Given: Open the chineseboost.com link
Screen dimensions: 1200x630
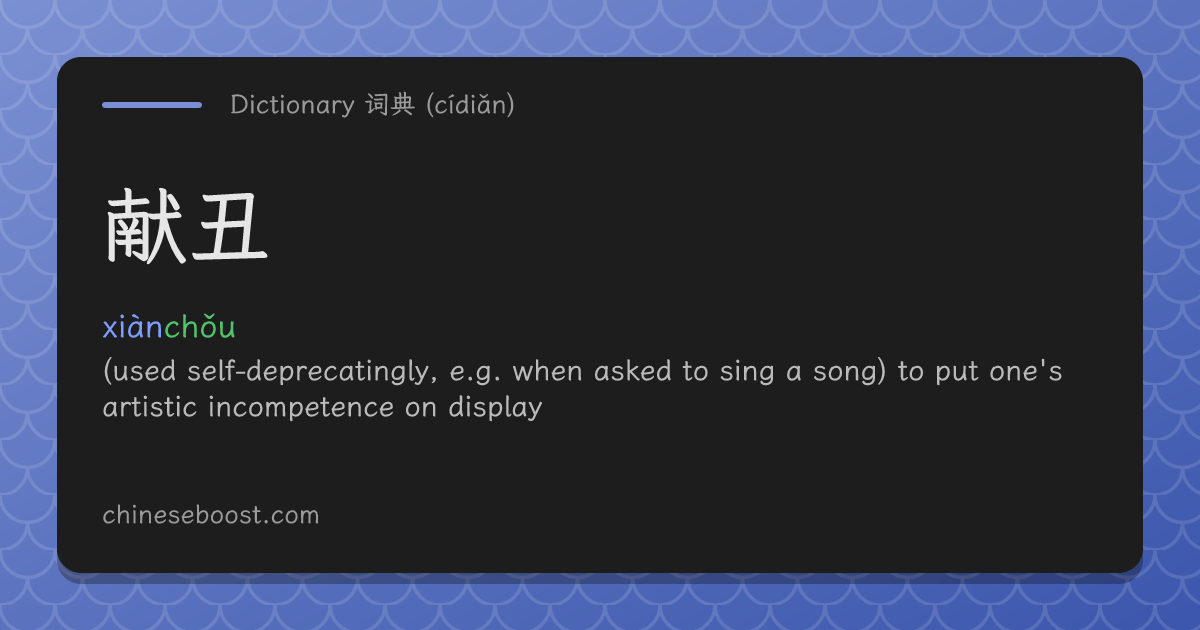Looking at the screenshot, I should 211,515.
